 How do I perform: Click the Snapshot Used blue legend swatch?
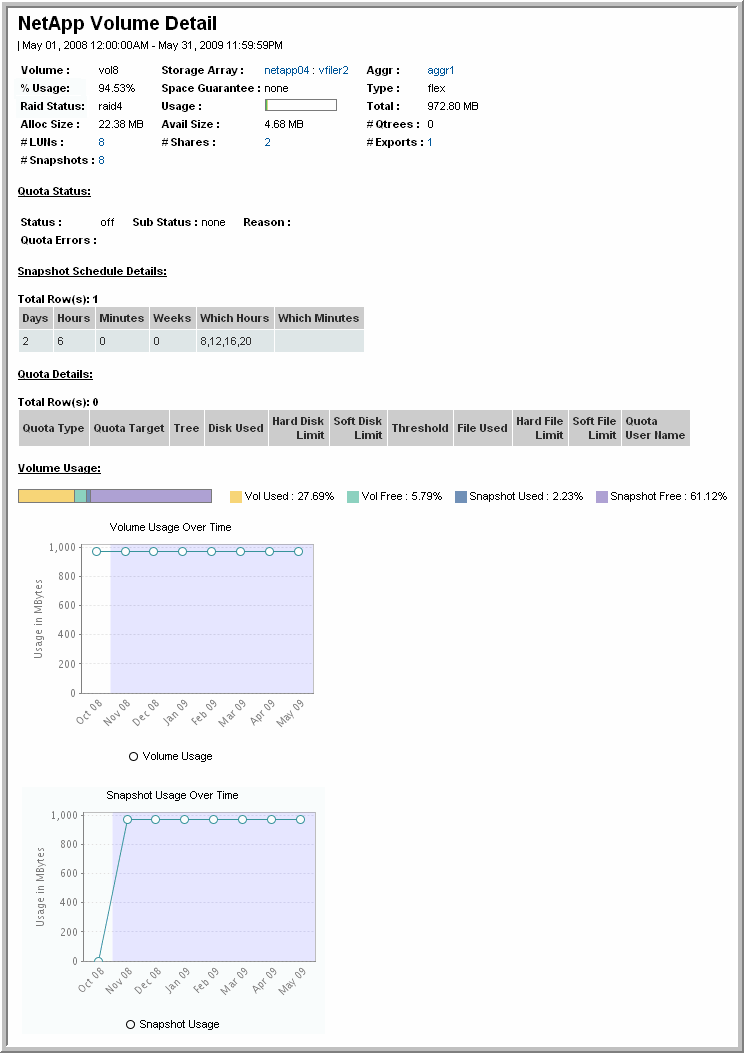point(460,497)
